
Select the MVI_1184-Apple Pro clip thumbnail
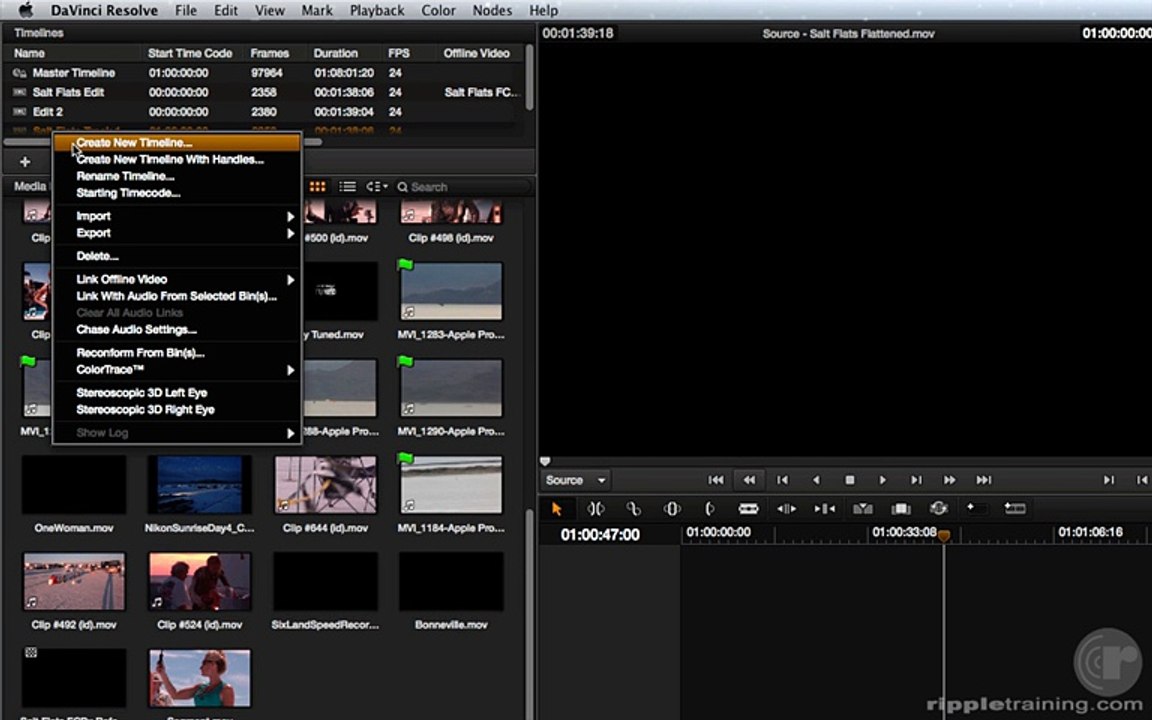coord(451,485)
